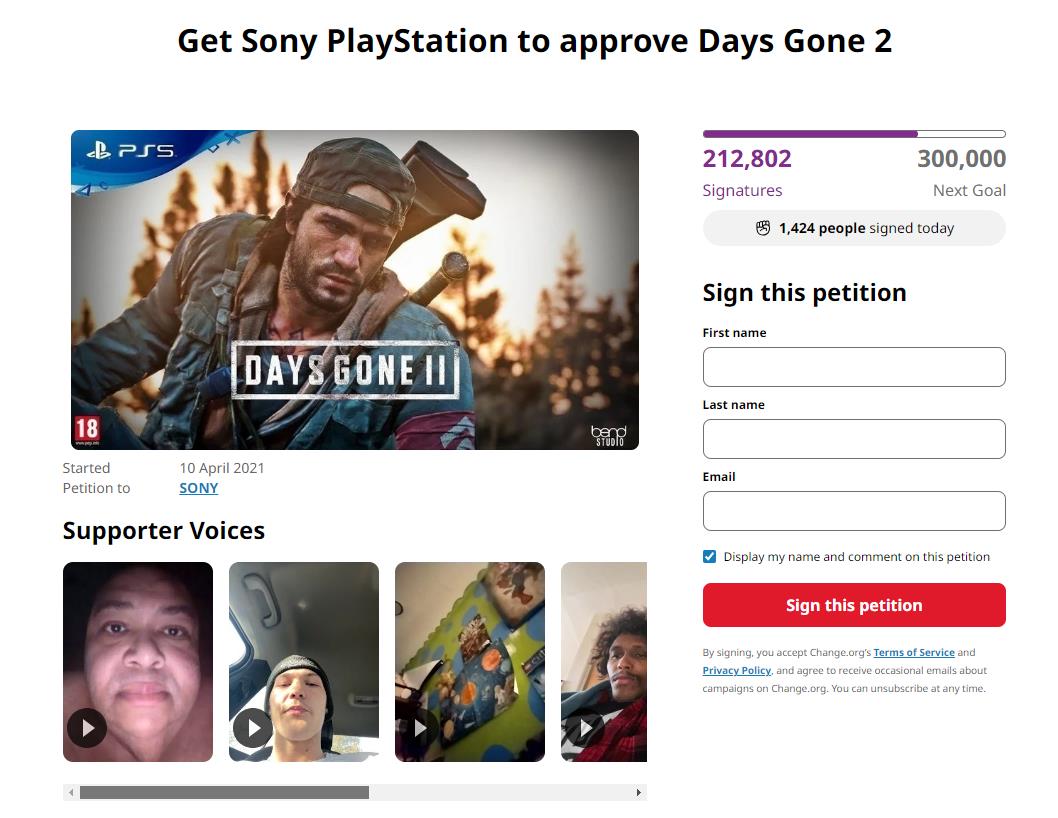Click the signature progress bar

854,134
